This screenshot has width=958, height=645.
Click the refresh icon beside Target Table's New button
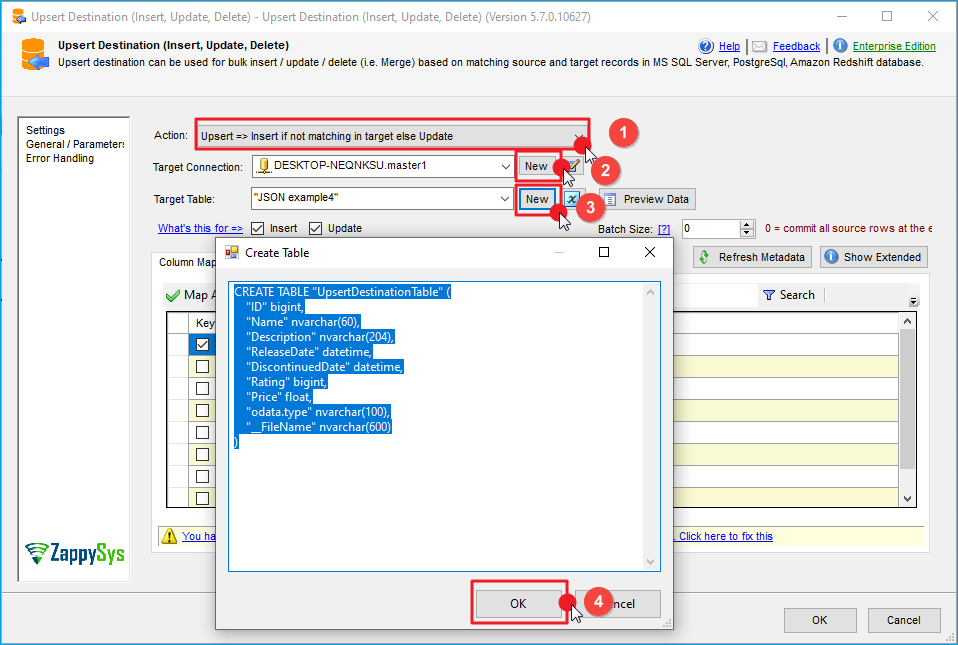[x=571, y=199]
